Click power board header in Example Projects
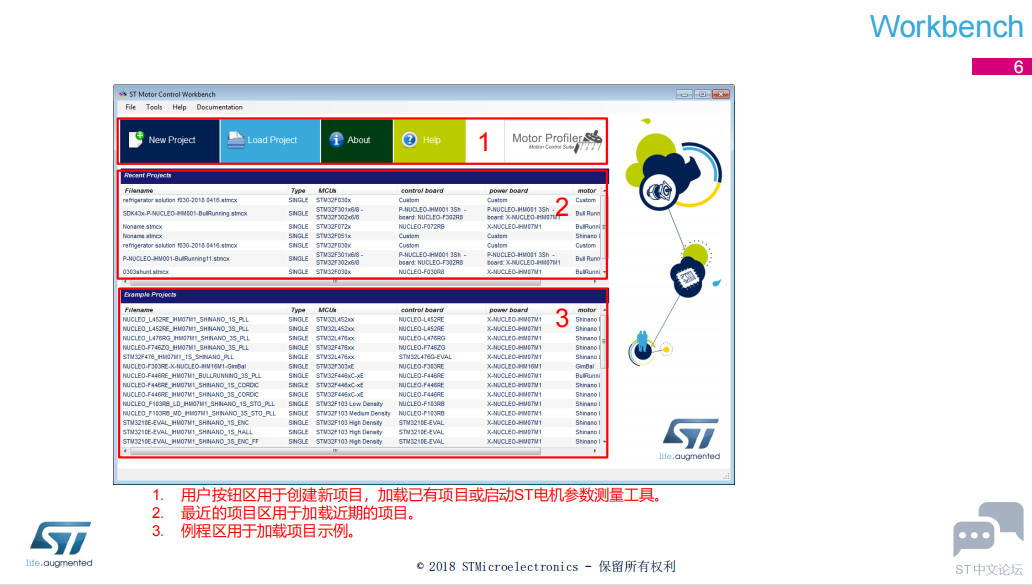Image resolution: width=1032 pixels, height=585 pixels. coord(508,310)
